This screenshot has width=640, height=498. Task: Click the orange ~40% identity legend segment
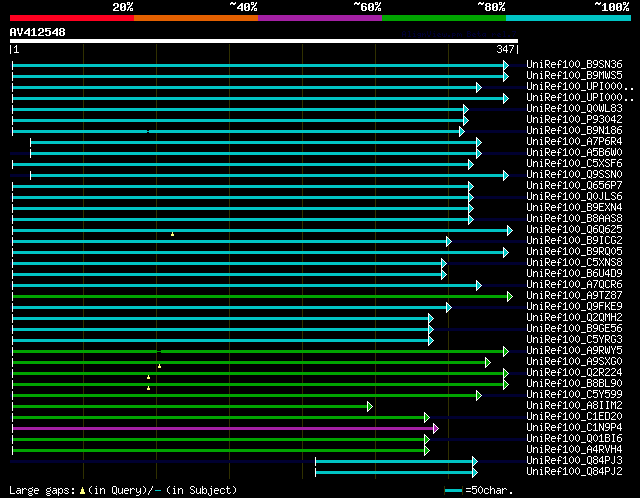coord(196,18)
